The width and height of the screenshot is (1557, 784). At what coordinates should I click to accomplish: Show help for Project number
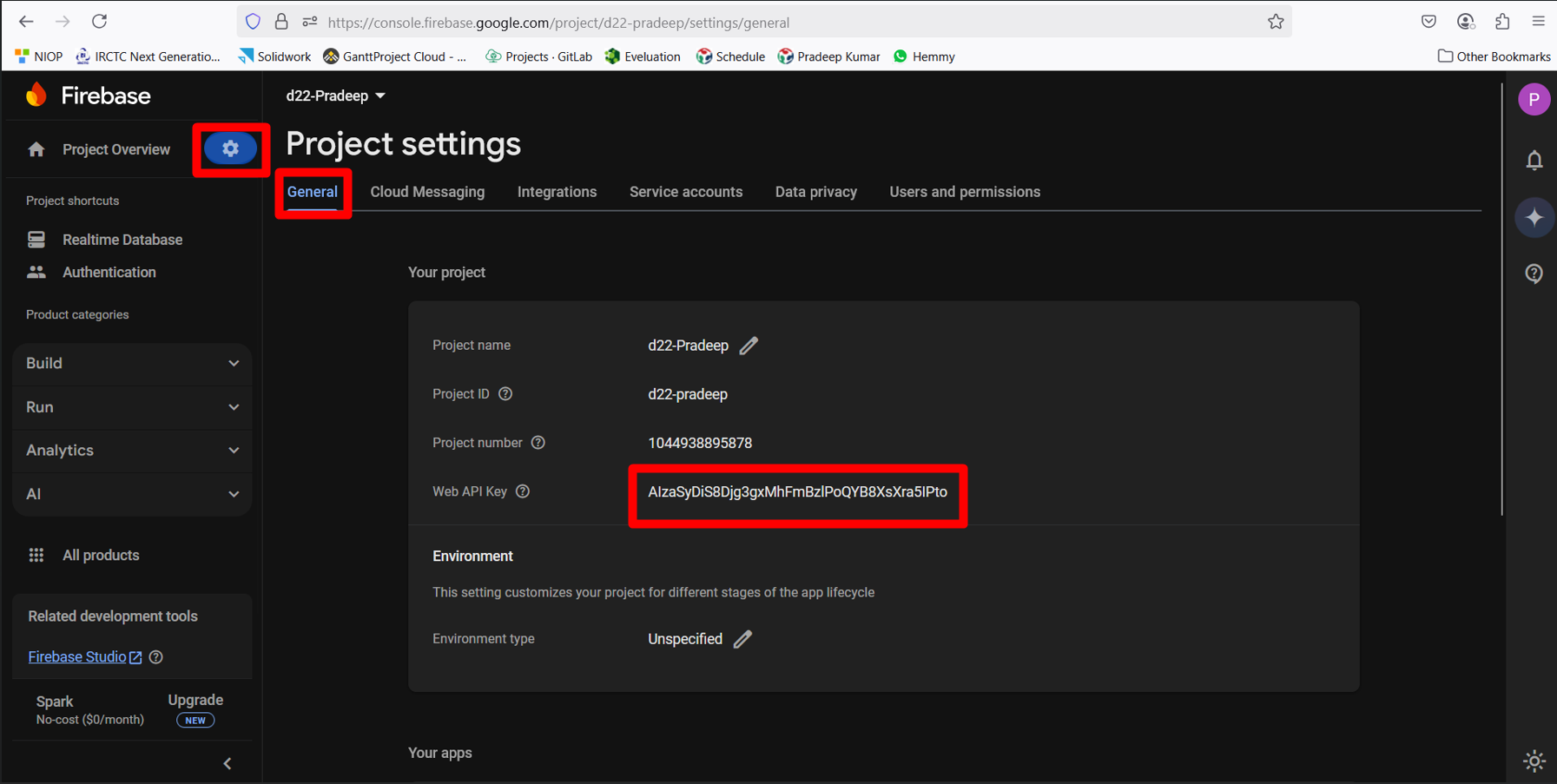pos(538,443)
